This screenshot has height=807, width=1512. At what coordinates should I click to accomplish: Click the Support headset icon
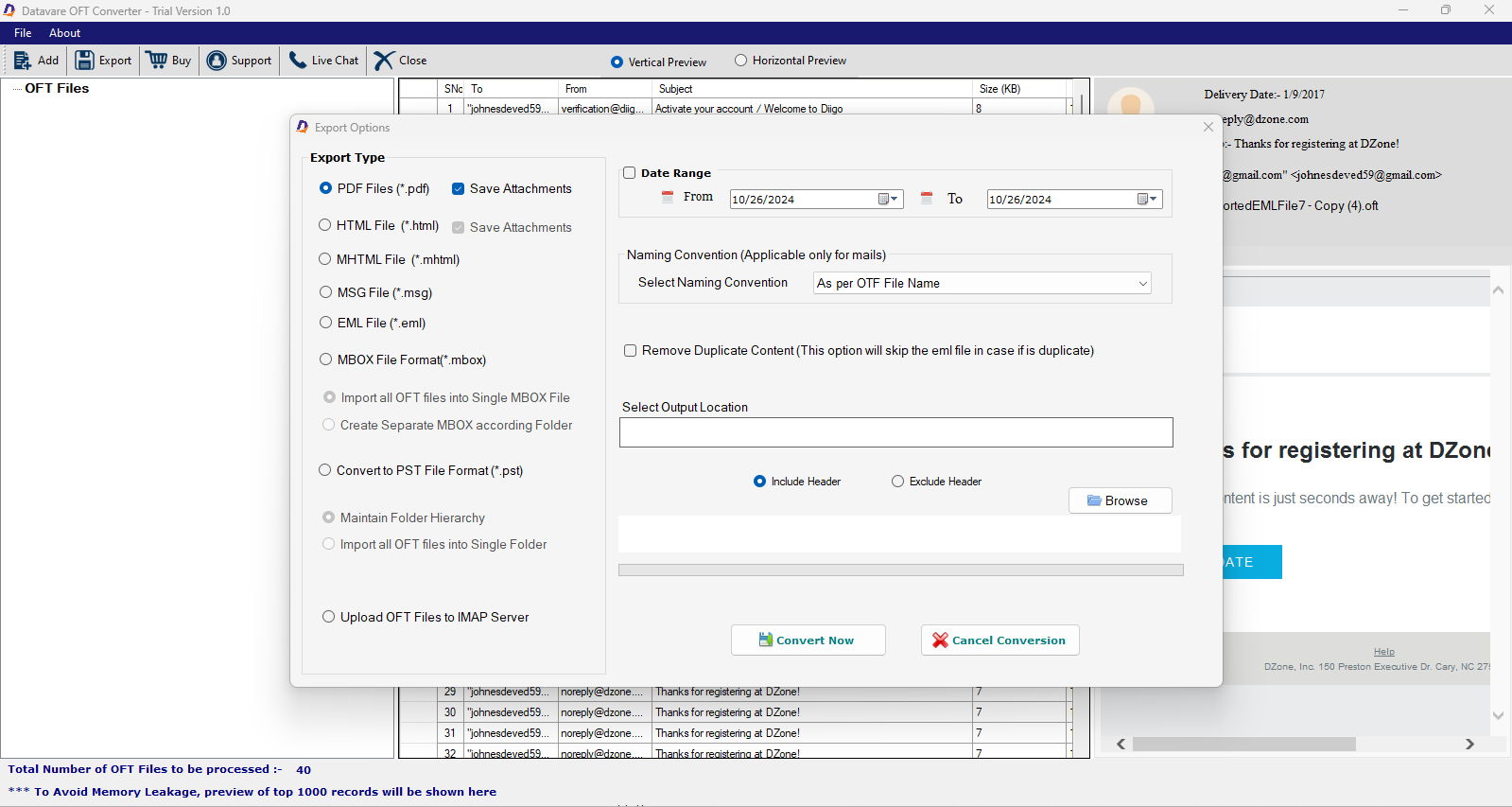pos(217,61)
